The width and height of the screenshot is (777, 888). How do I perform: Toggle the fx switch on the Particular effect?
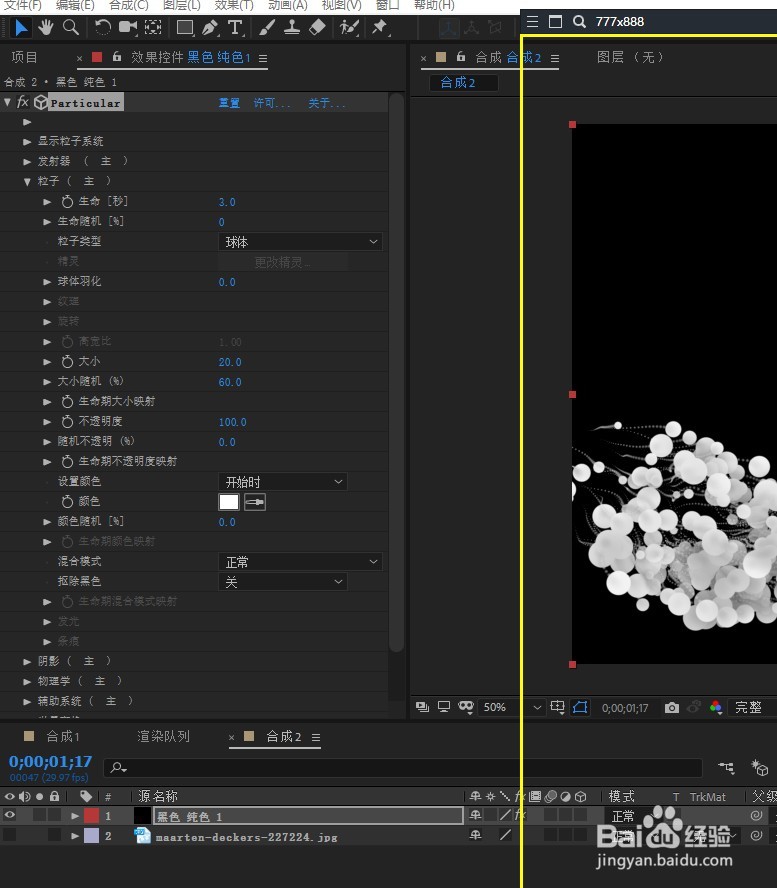tap(22, 102)
